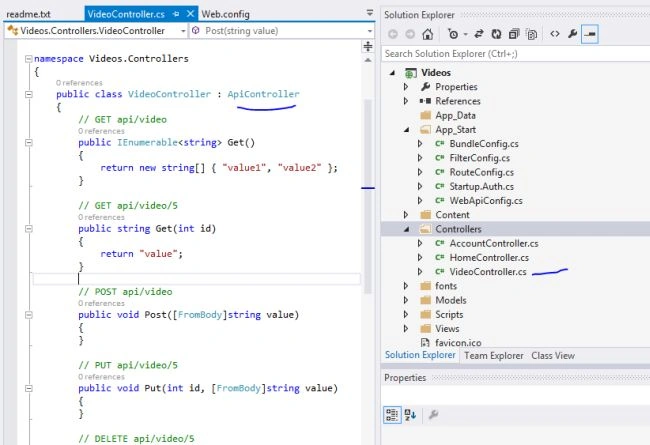Open the Videos.Controllers.VideoController class dropdown
Screen dimensions: 650x445
point(96,31)
